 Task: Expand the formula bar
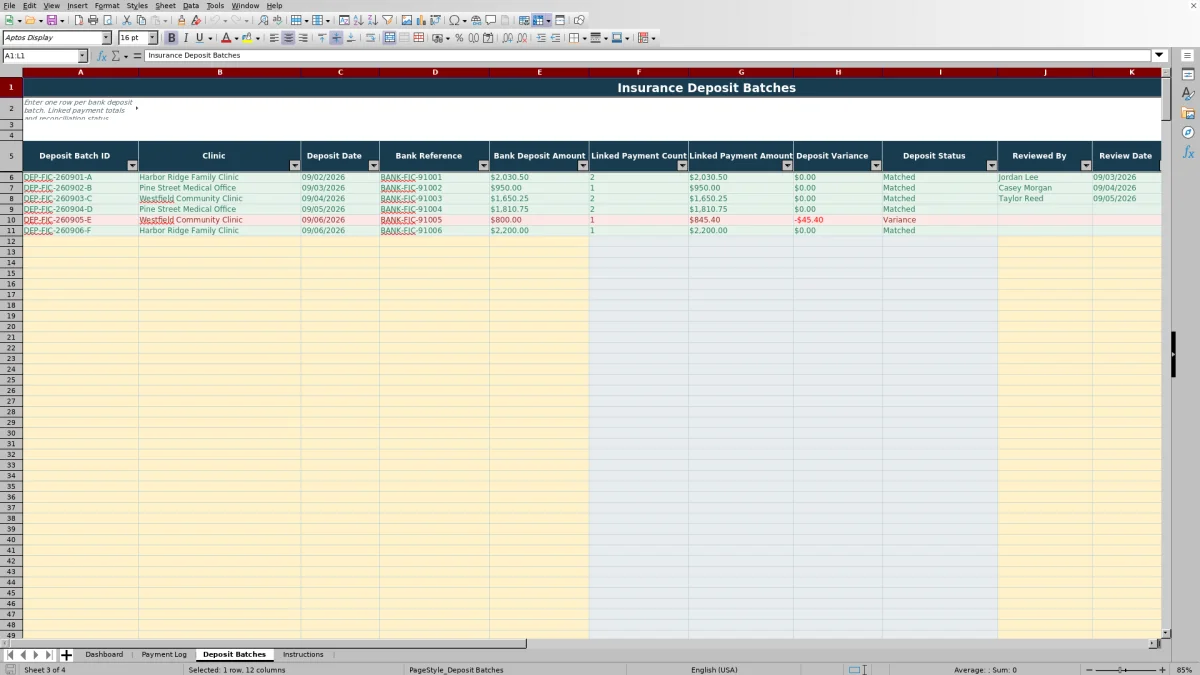(1160, 56)
